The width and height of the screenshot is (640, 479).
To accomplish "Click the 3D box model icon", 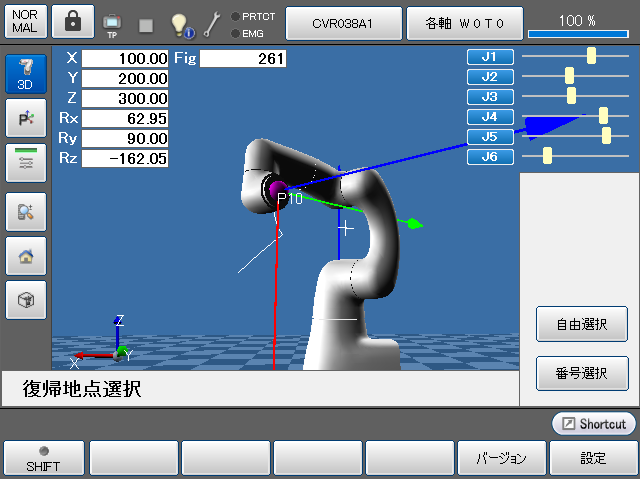I will [x=26, y=299].
